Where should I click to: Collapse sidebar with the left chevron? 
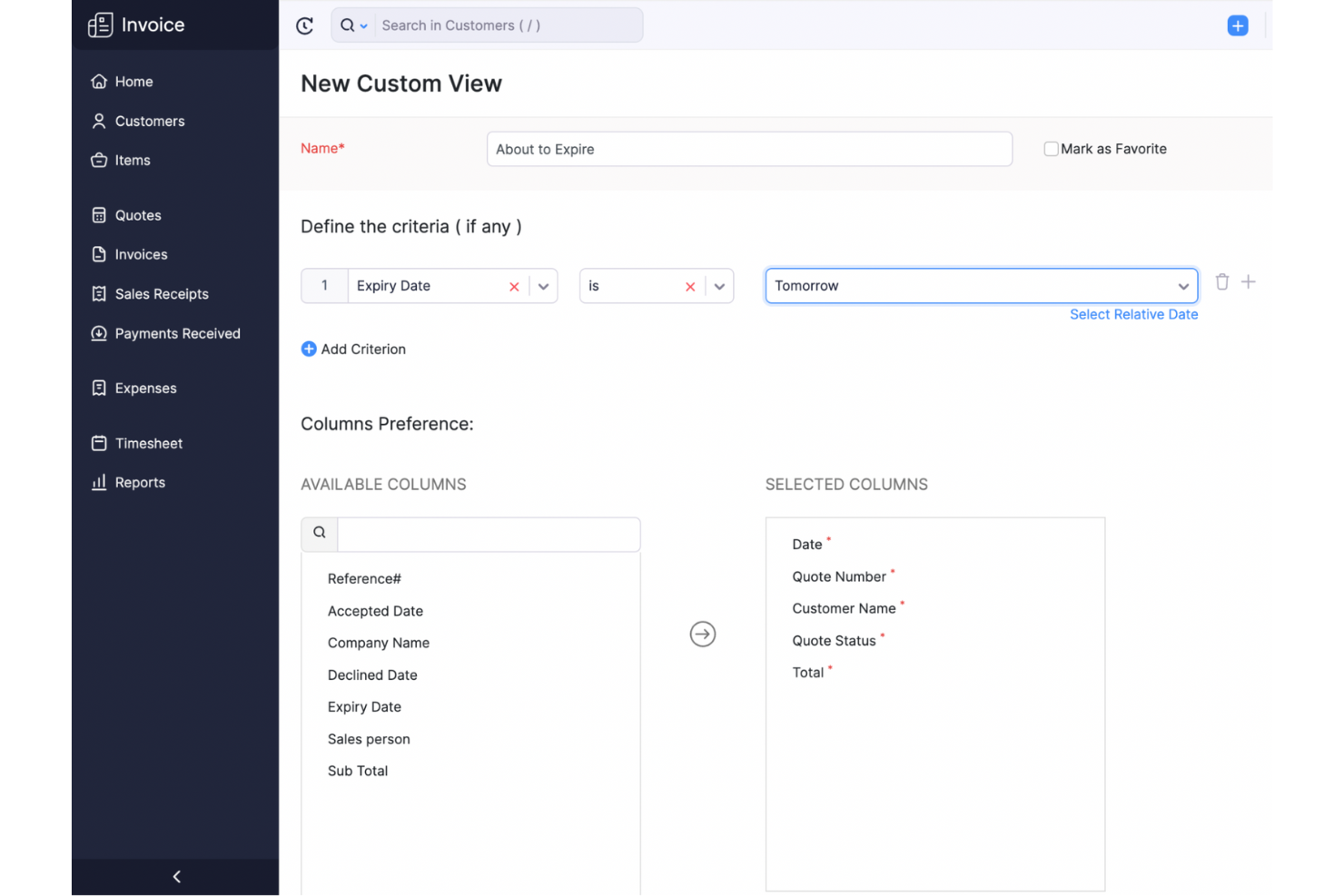point(176,876)
